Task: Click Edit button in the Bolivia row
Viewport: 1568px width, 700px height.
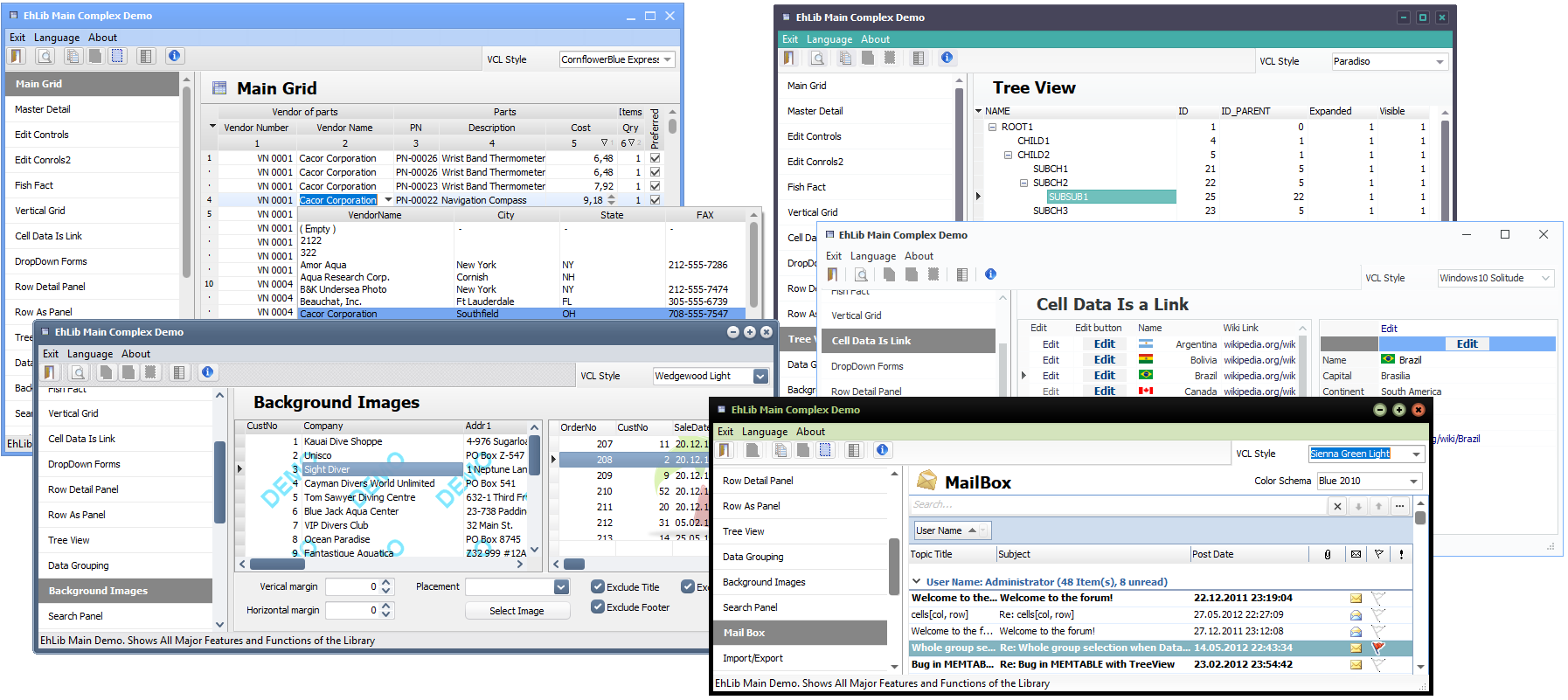Action: point(1105,360)
